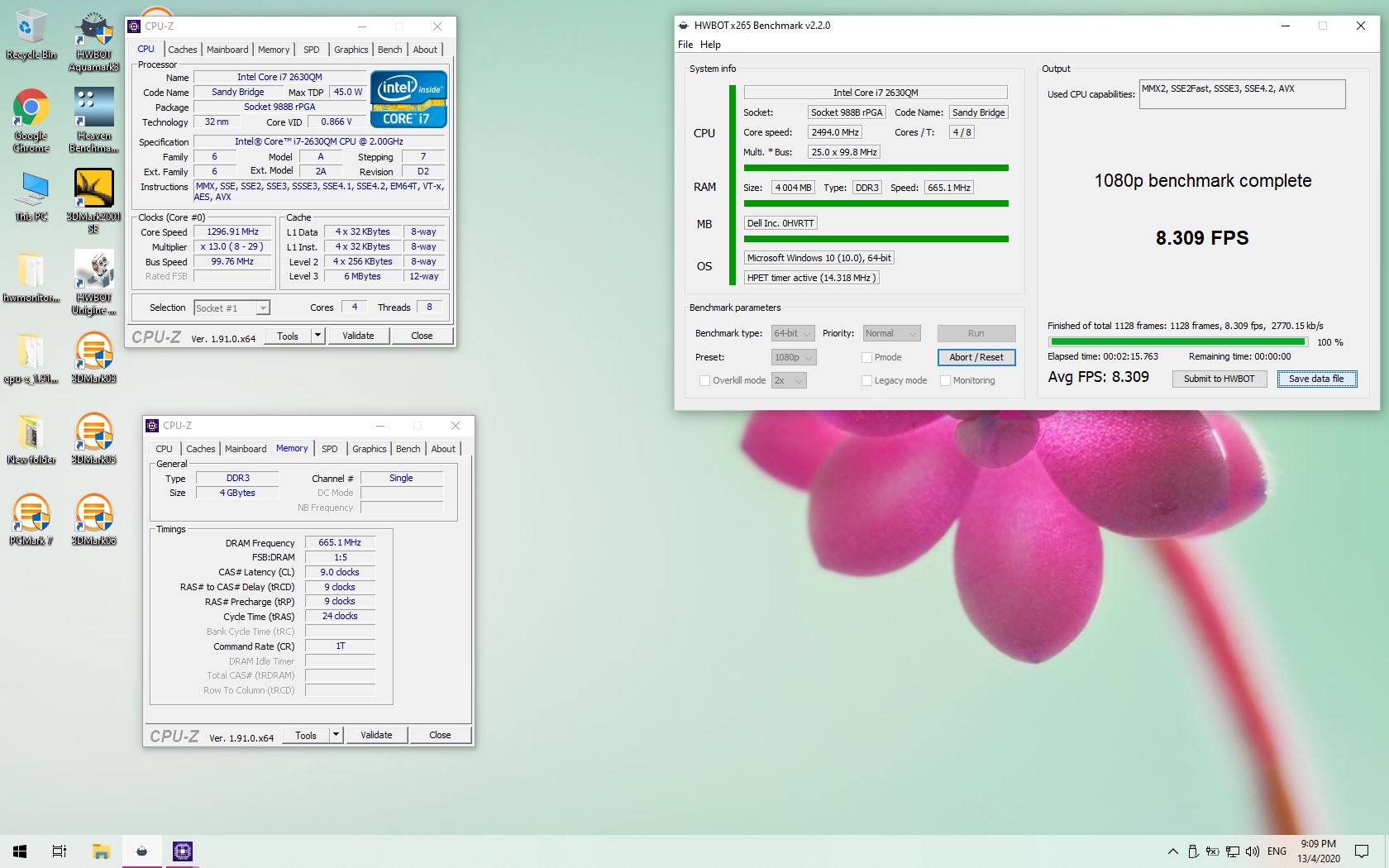Switch to SPD tab in Memory CPU-Z window
Viewport: 1389px width, 868px height.
coord(330,449)
